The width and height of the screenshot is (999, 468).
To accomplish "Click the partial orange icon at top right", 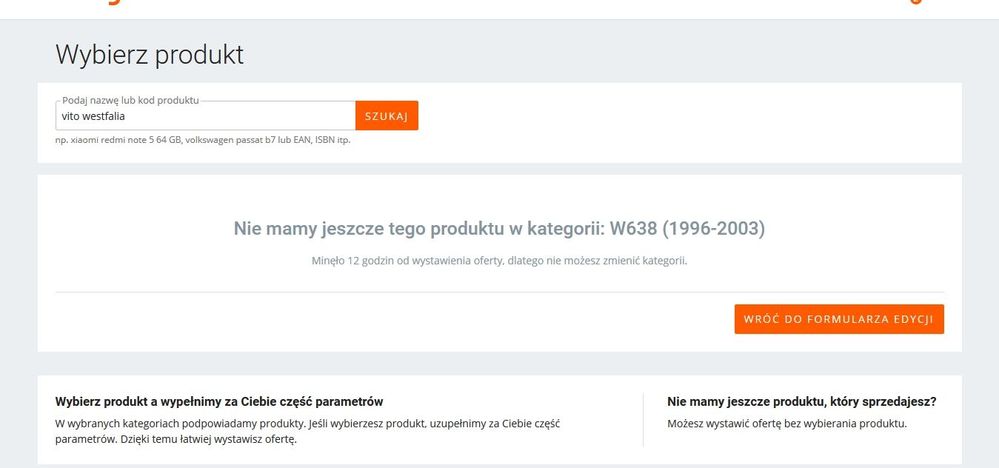I will [913, 3].
